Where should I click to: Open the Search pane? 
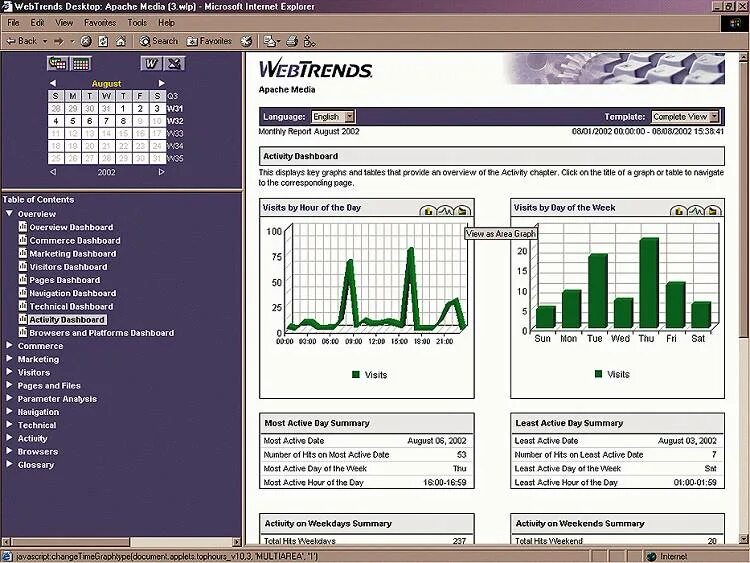[x=158, y=42]
